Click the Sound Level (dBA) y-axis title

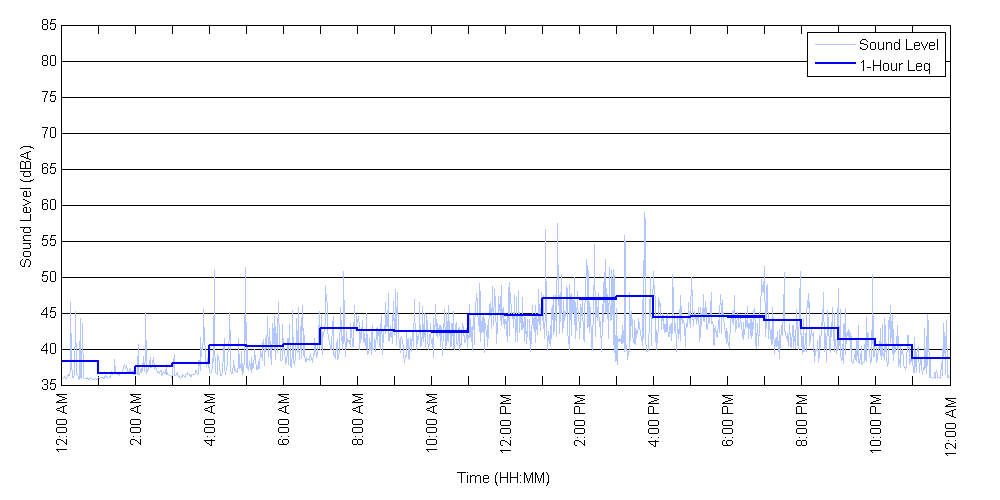point(26,205)
